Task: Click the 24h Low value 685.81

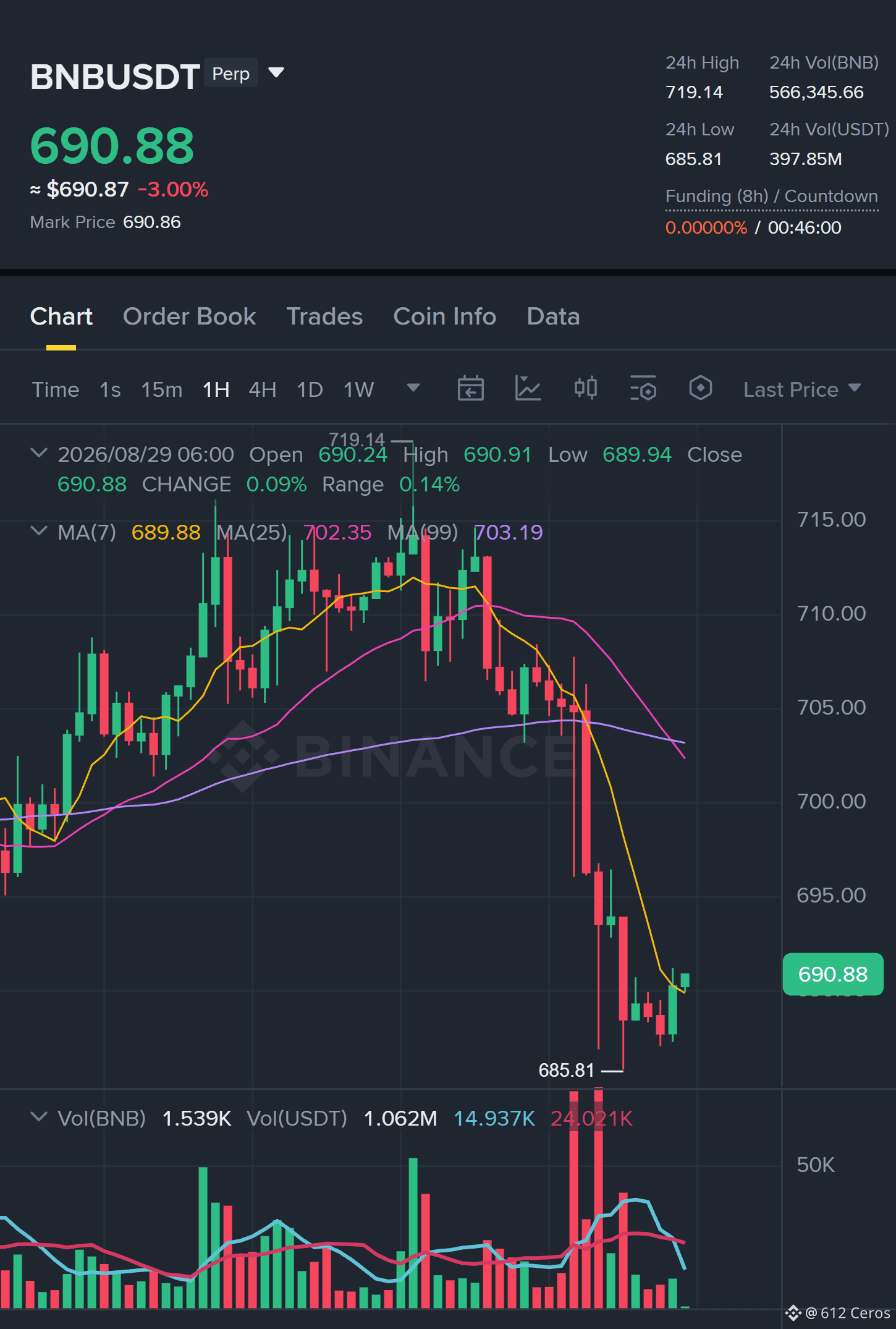Action: tap(694, 159)
